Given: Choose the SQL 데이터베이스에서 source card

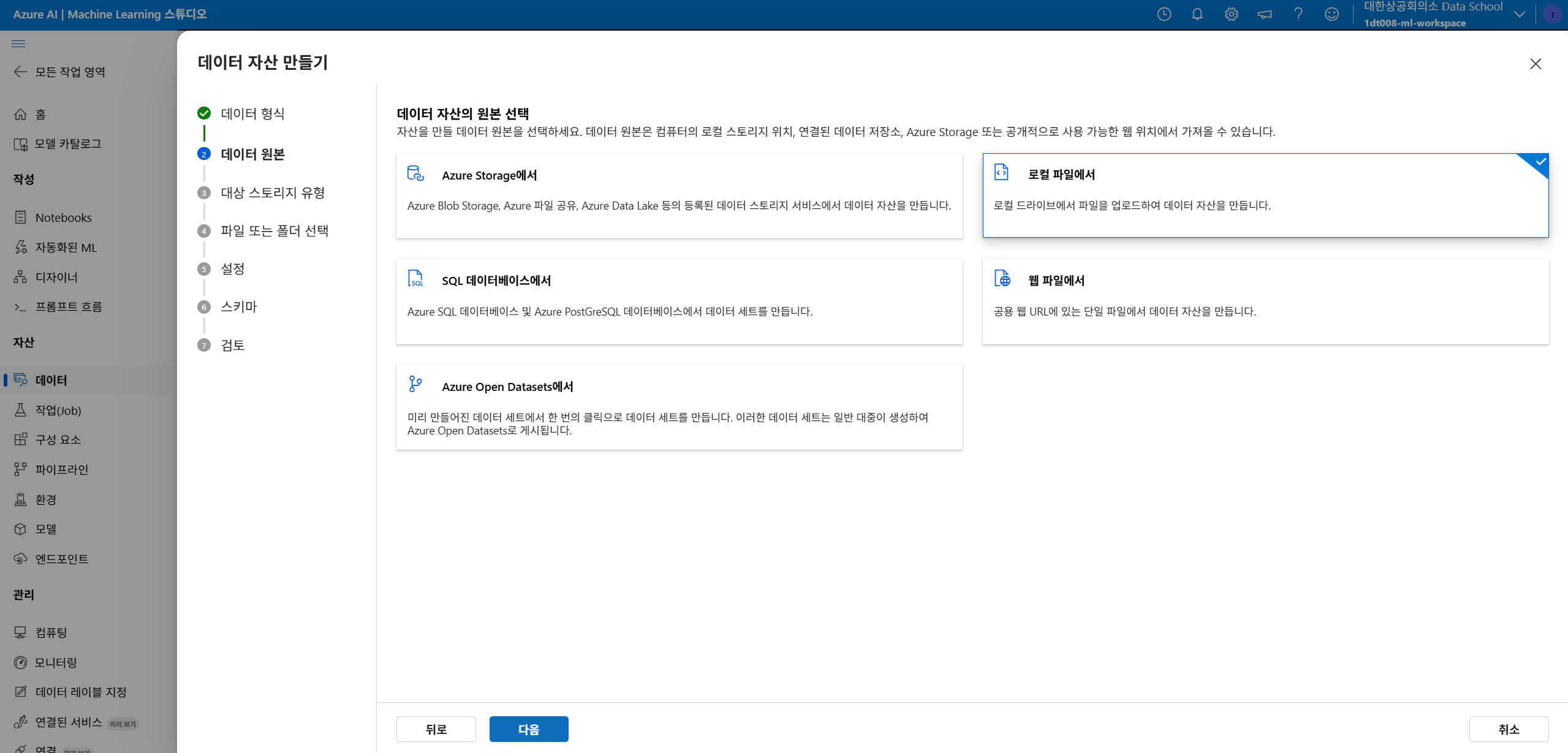Looking at the screenshot, I should [679, 301].
